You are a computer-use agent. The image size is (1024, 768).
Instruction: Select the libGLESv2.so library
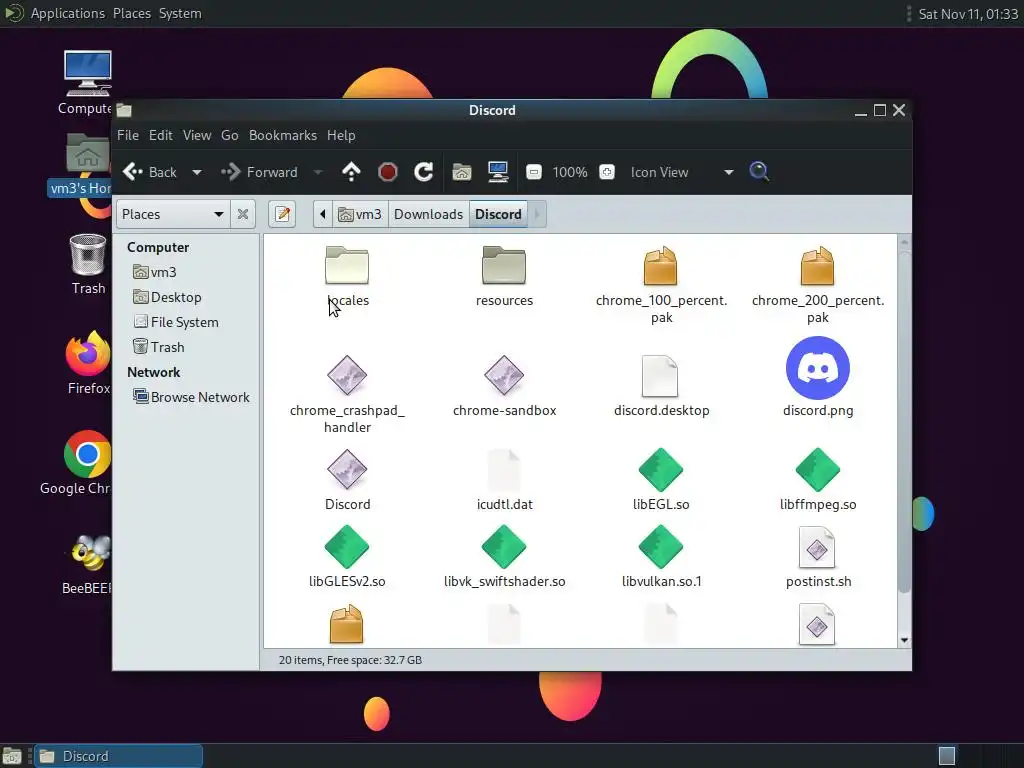click(347, 556)
